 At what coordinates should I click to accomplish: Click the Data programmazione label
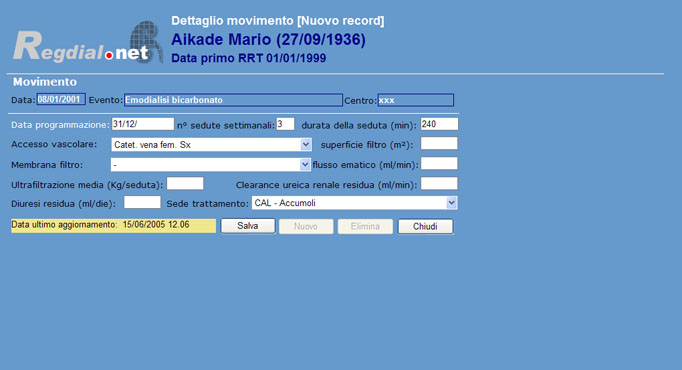60,125
